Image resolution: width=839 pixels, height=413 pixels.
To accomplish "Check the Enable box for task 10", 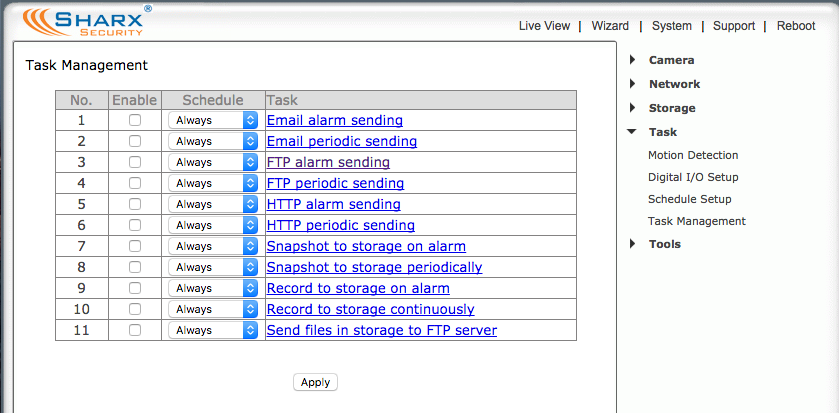I will pos(135,309).
